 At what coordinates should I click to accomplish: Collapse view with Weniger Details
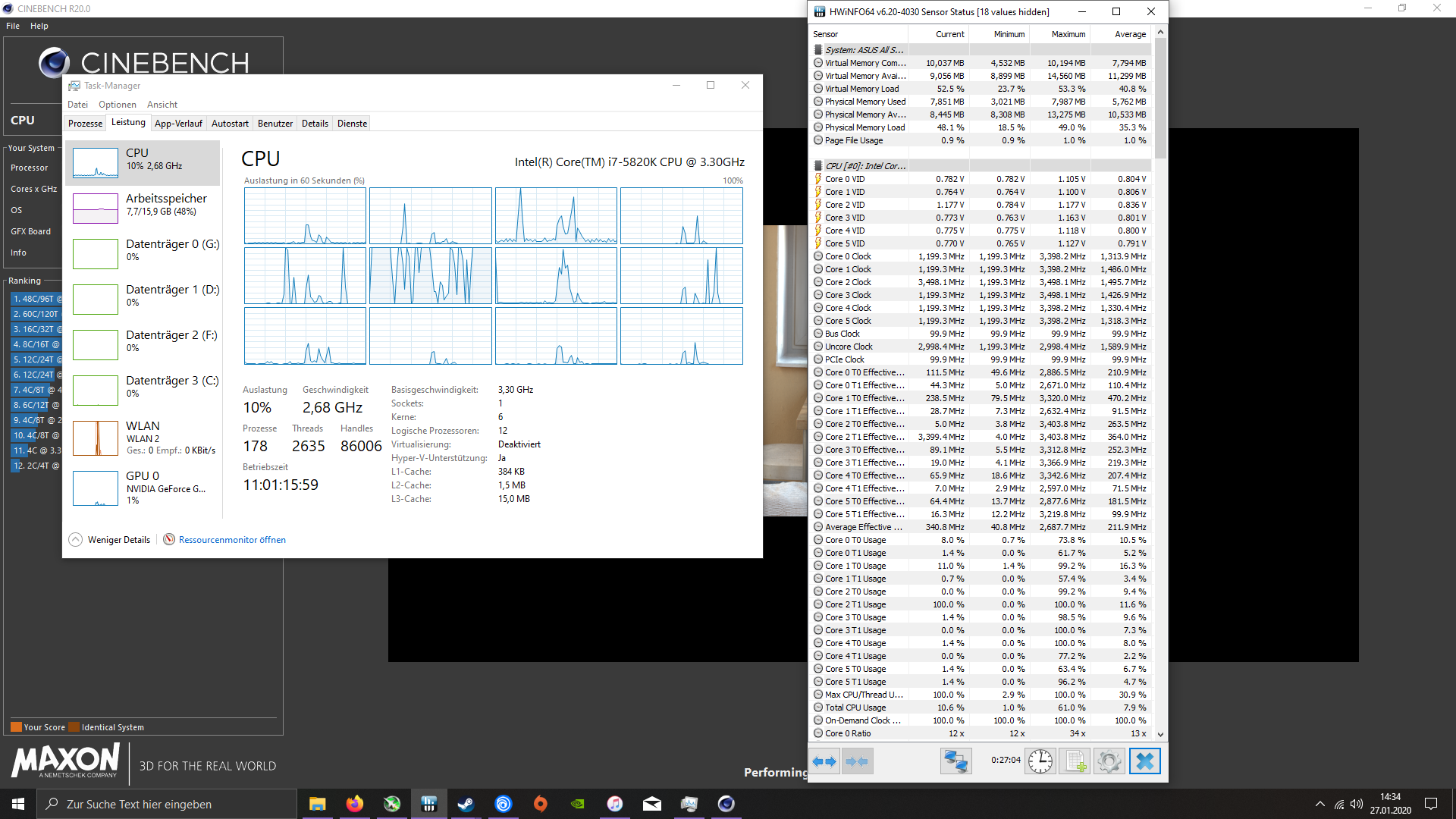tap(118, 540)
